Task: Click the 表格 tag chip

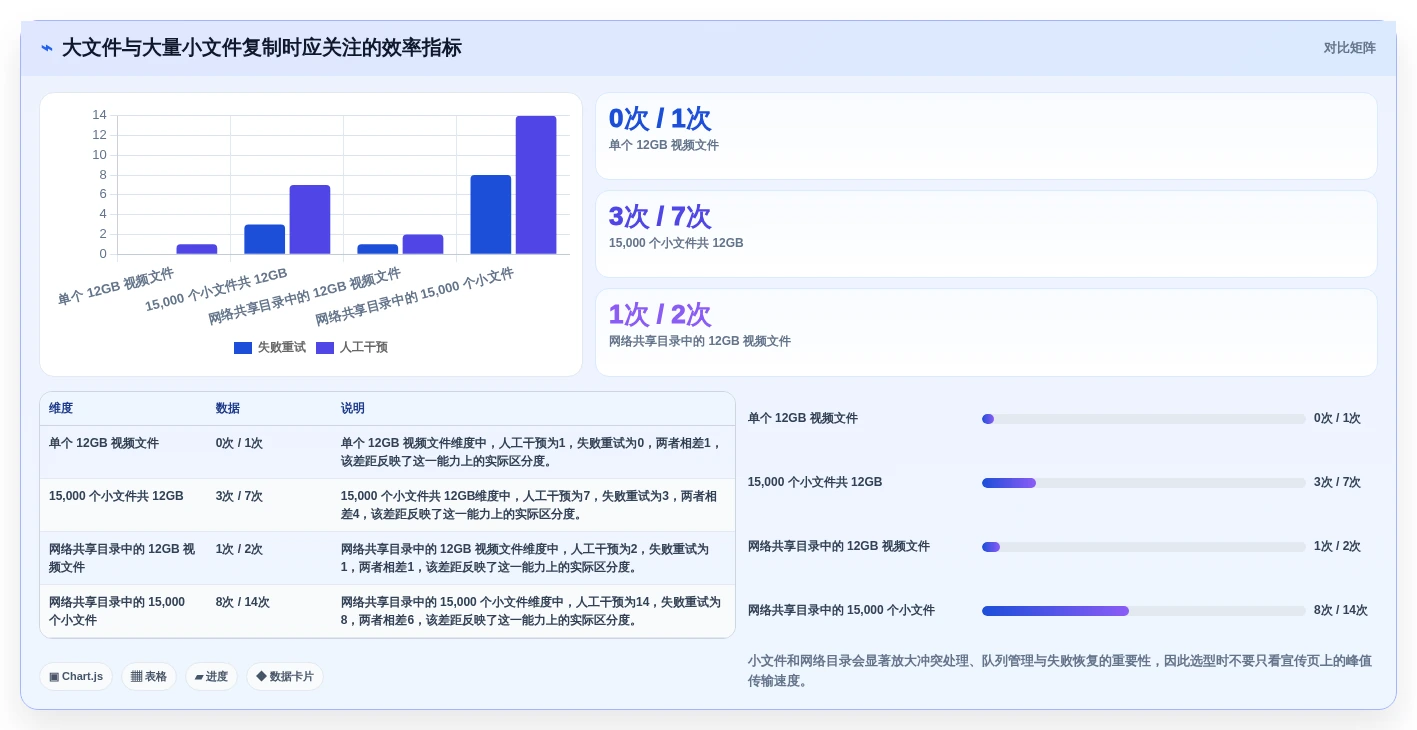Action: 149,677
